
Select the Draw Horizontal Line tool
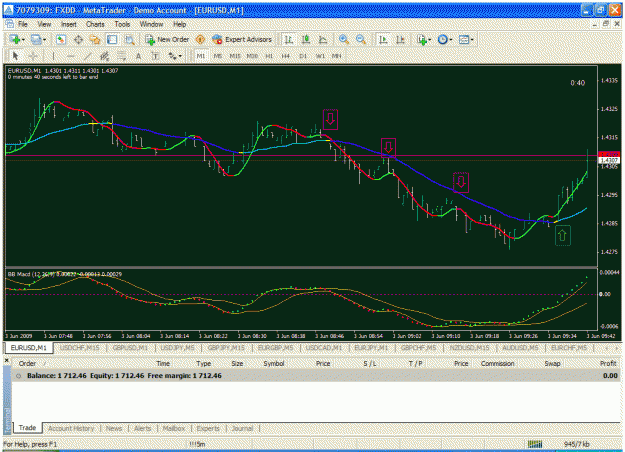[71, 56]
